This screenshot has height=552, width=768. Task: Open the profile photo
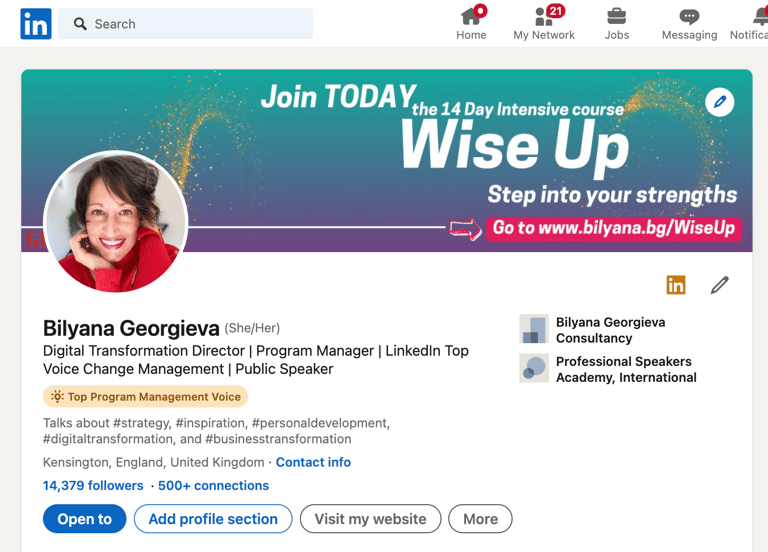point(116,221)
